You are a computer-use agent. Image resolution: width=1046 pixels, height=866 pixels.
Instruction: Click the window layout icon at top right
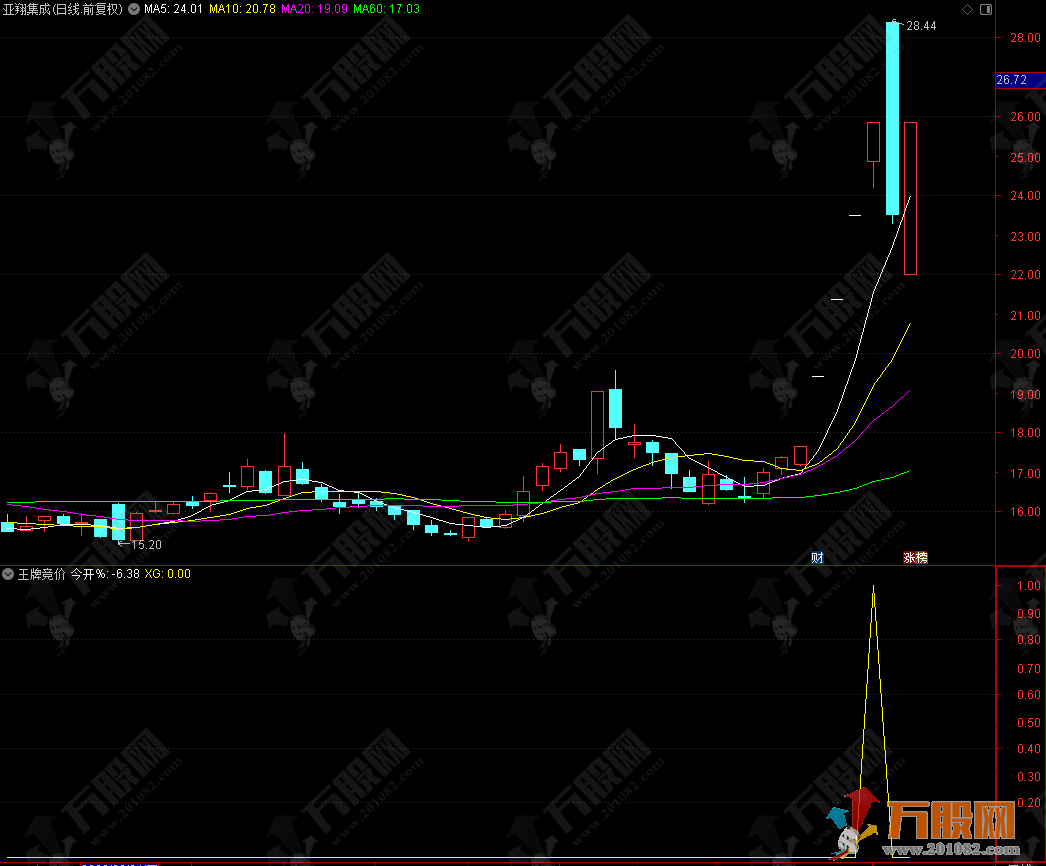(986, 9)
